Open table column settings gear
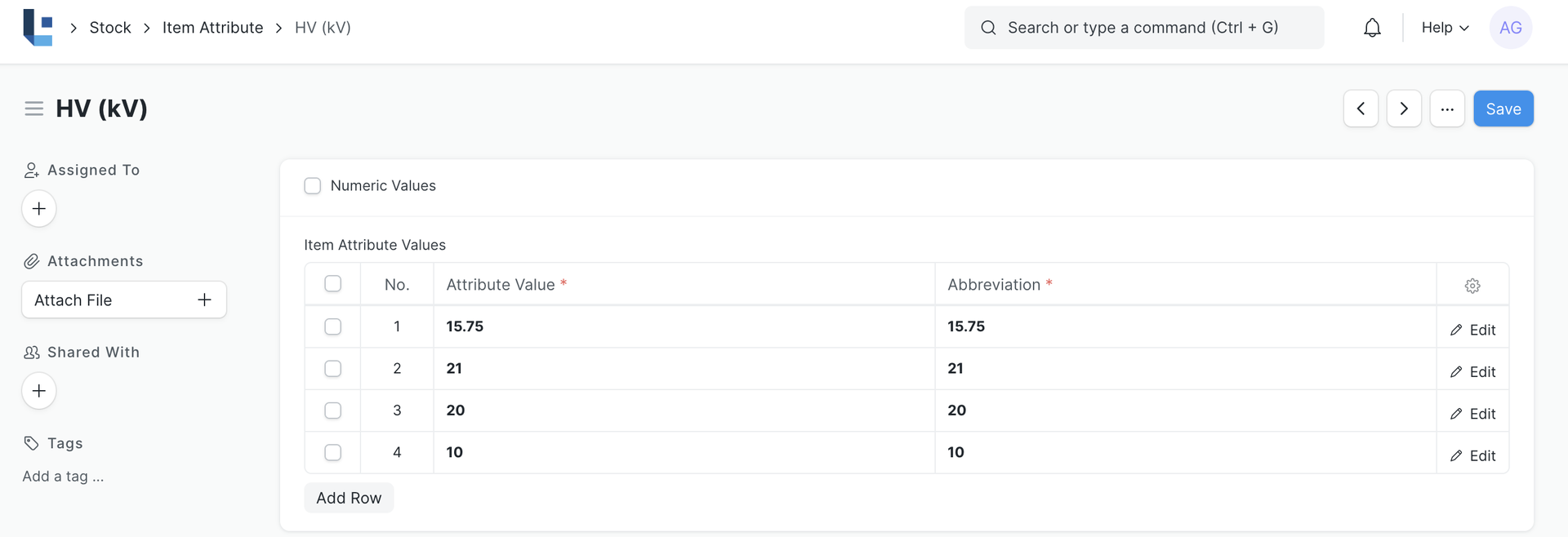The image size is (1568, 537). [1472, 286]
